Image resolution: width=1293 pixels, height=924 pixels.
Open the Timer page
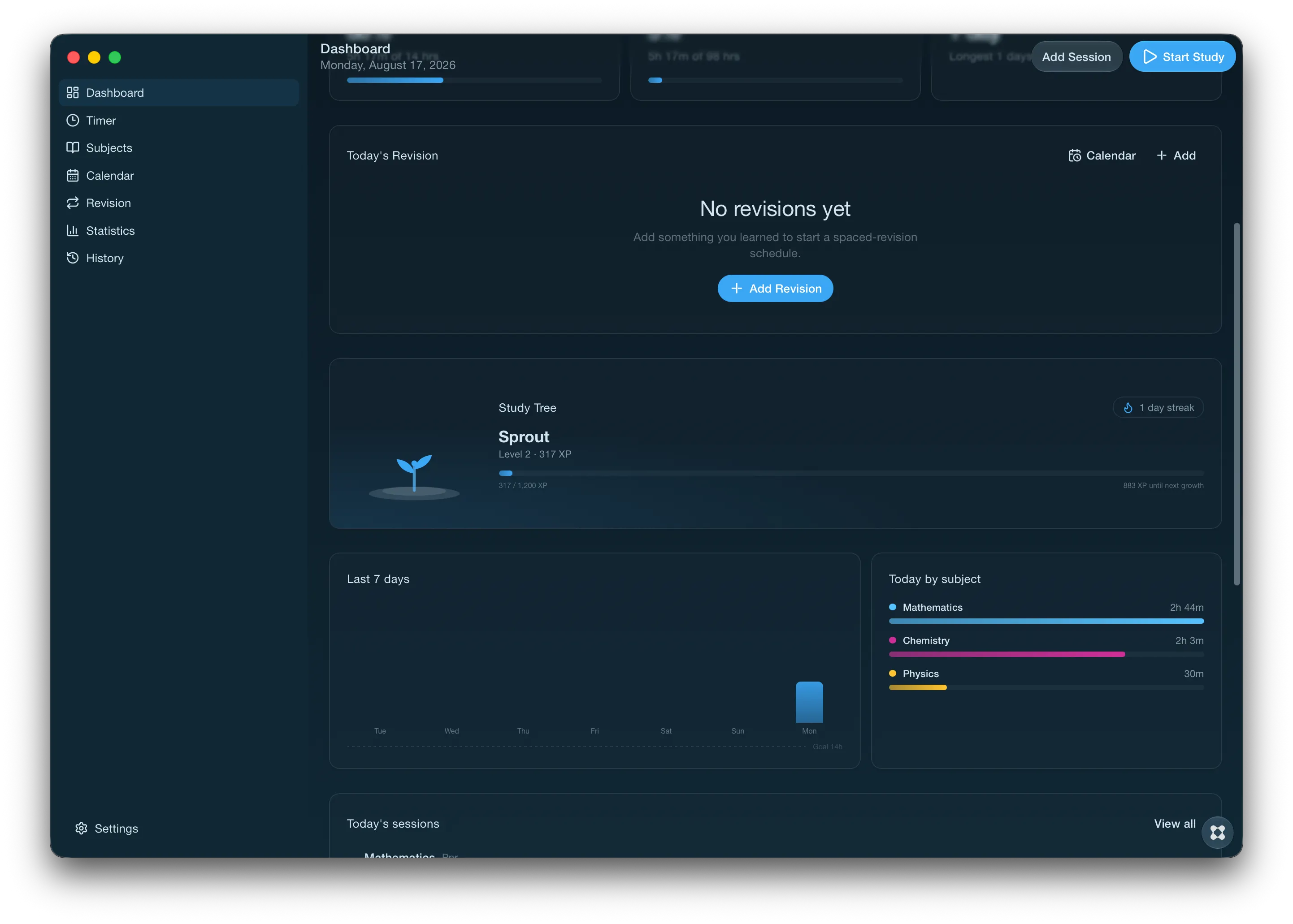179,120
